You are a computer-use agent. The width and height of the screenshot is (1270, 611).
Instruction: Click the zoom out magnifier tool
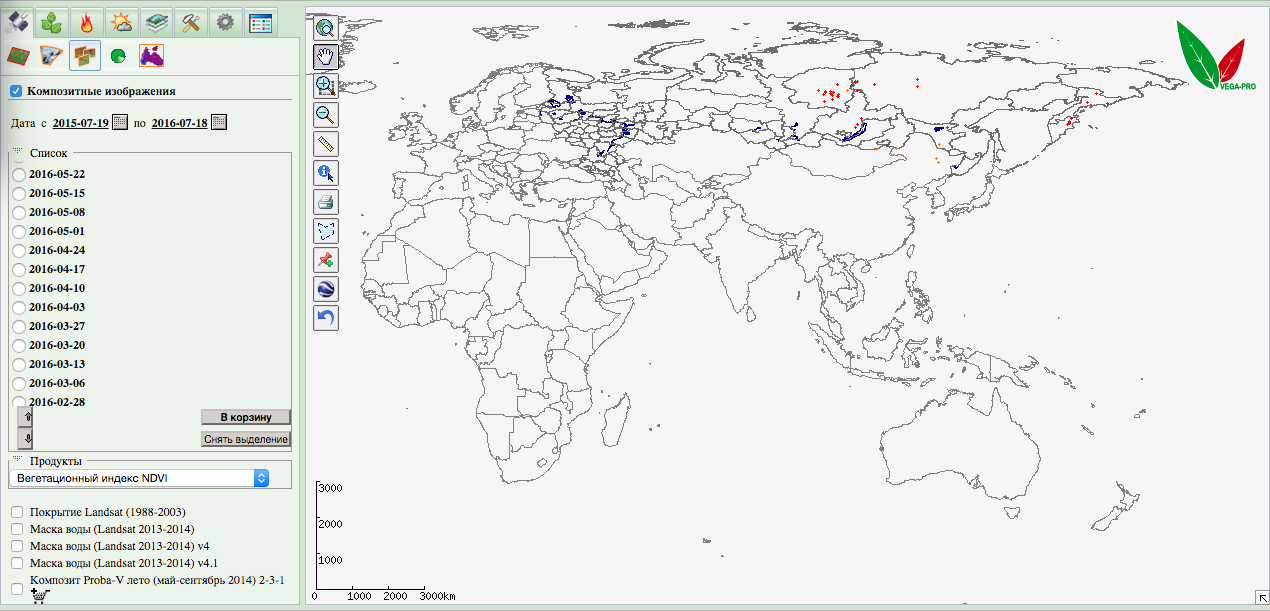coord(325,114)
